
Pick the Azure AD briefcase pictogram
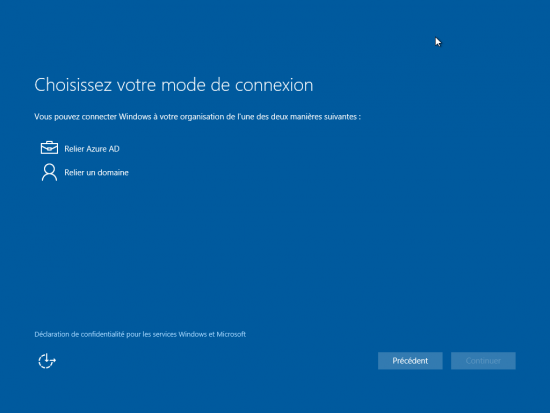(x=49, y=148)
